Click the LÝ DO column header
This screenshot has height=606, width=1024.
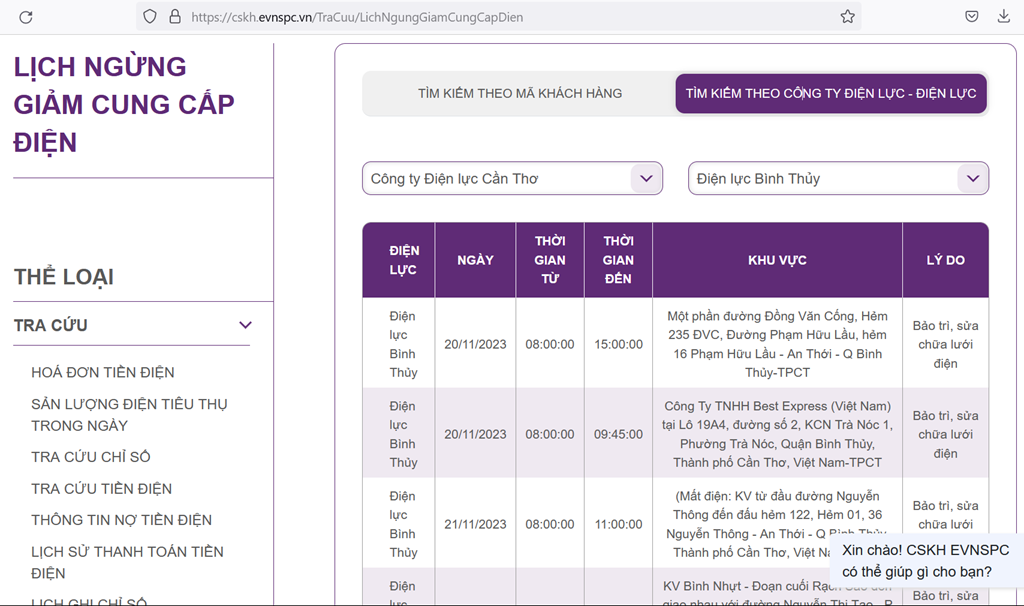[x=945, y=260]
